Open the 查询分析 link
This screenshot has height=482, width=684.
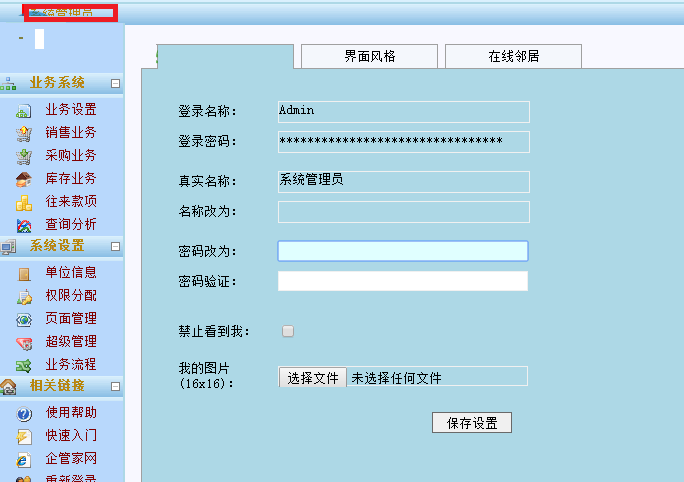tap(71, 224)
